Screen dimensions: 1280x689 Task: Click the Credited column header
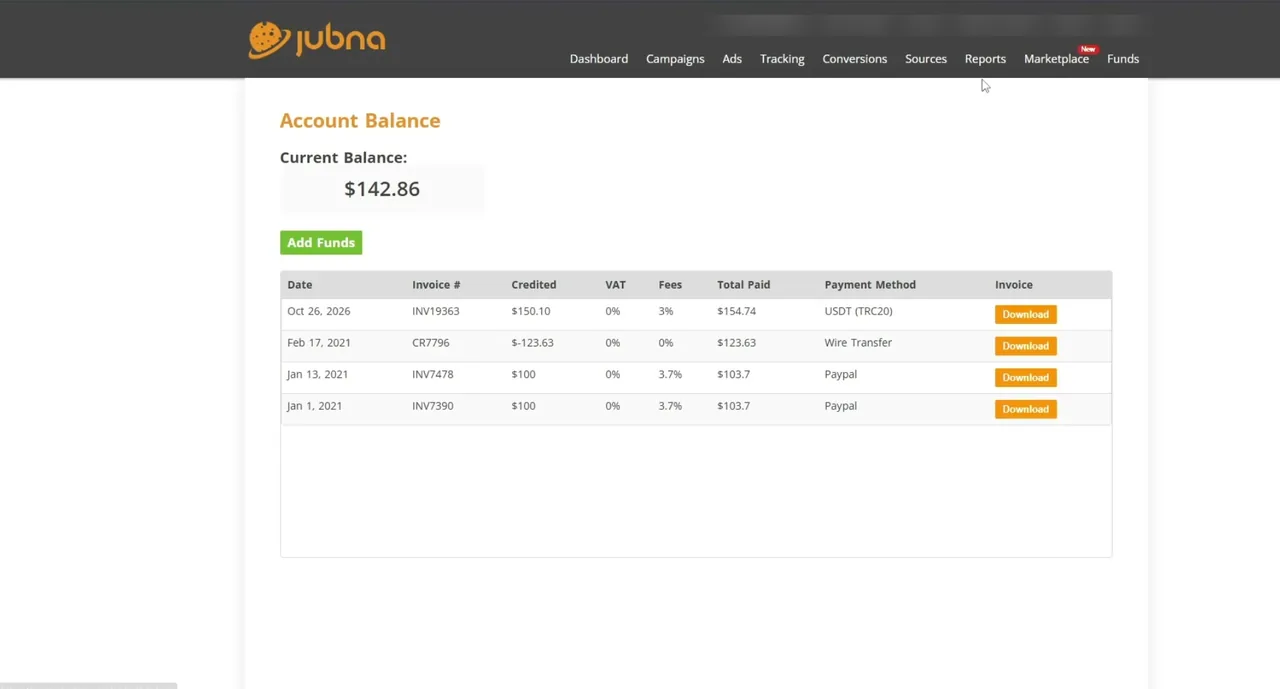tap(534, 285)
